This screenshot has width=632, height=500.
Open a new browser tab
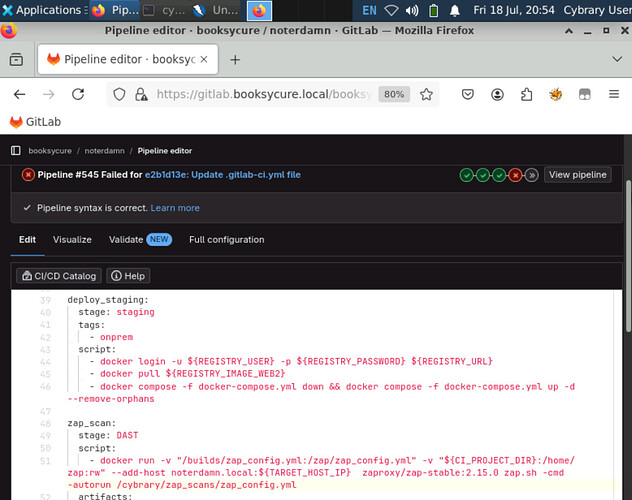pyautogui.click(x=235, y=60)
